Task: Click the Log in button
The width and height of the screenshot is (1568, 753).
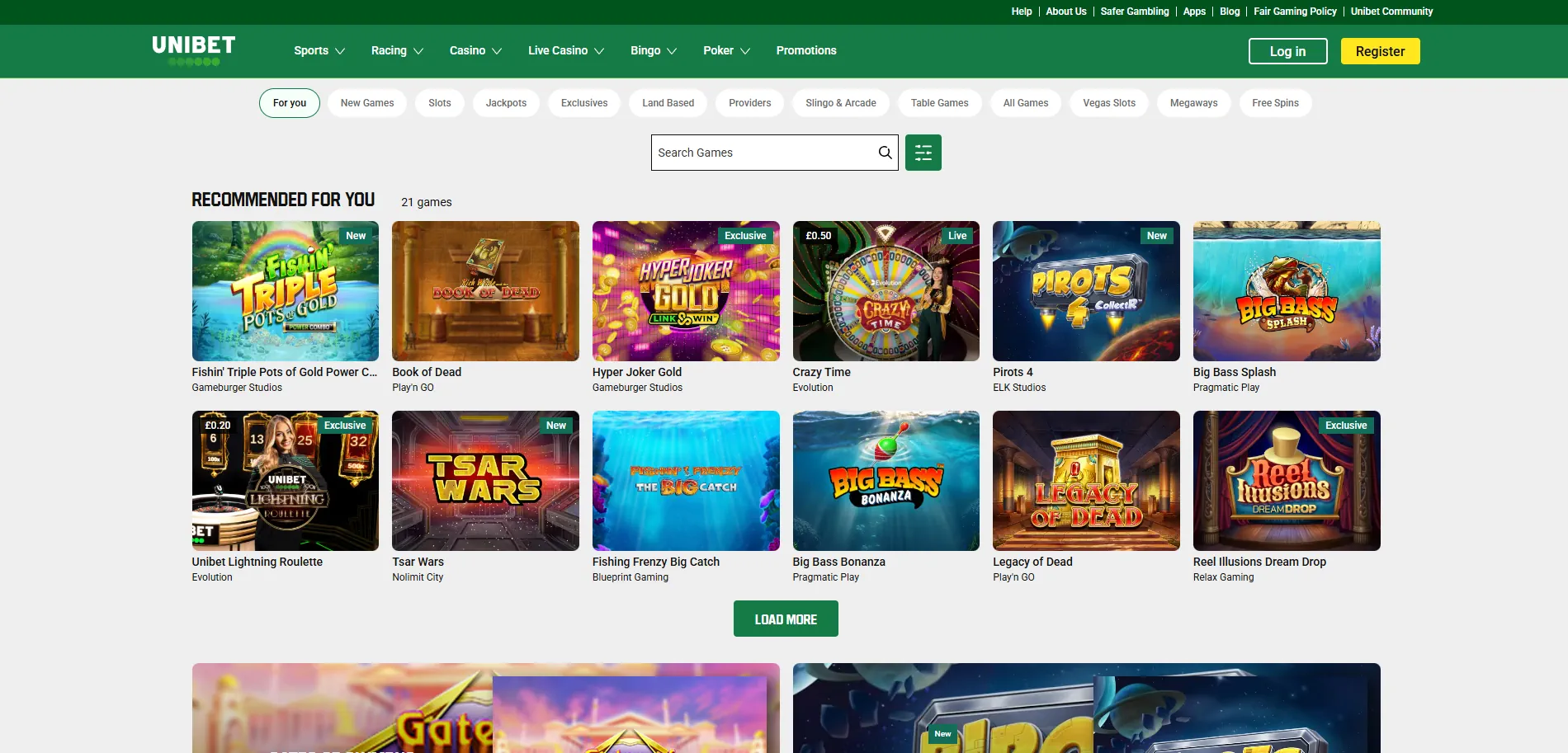Action: pos(1287,51)
